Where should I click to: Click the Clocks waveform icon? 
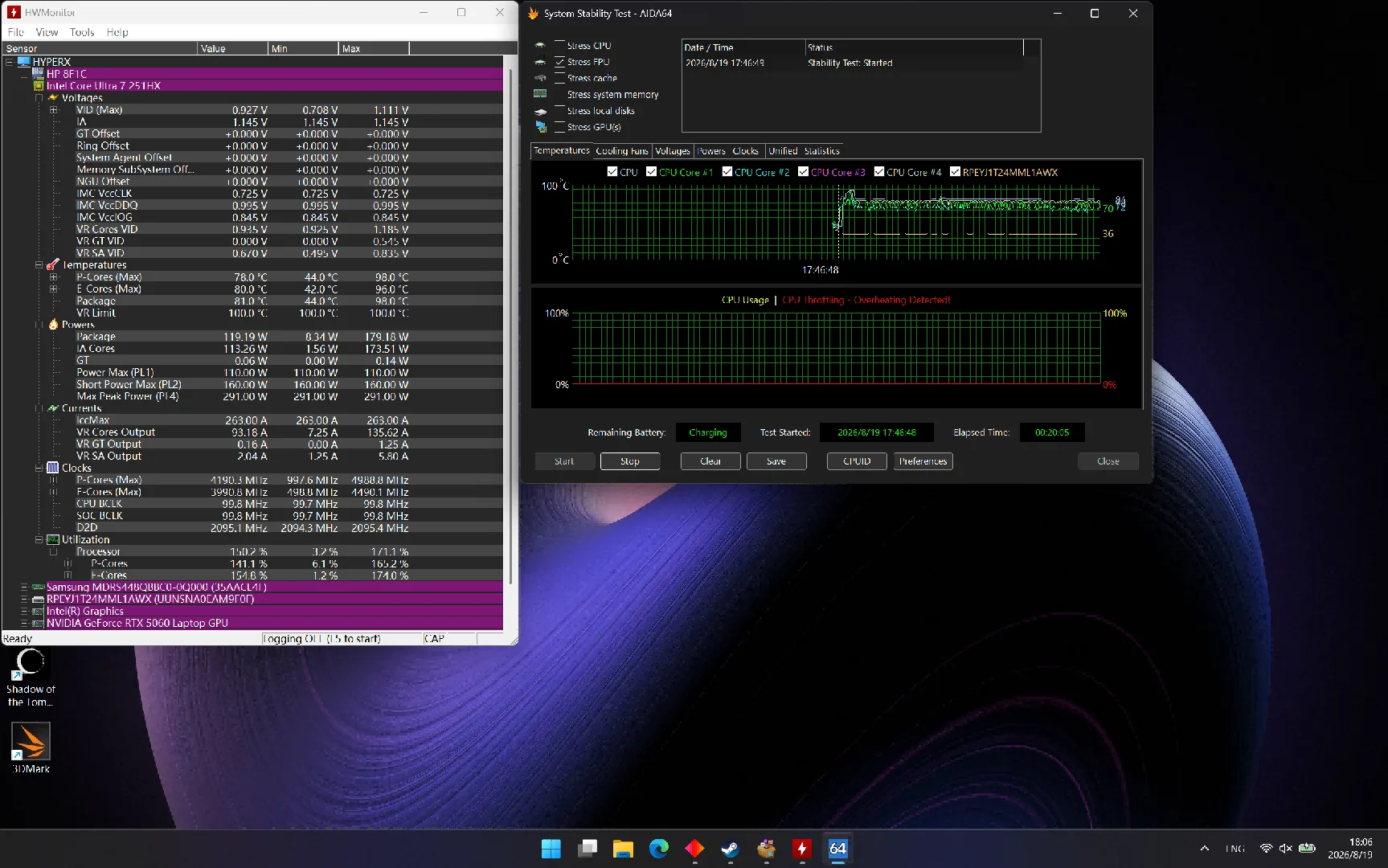point(53,468)
